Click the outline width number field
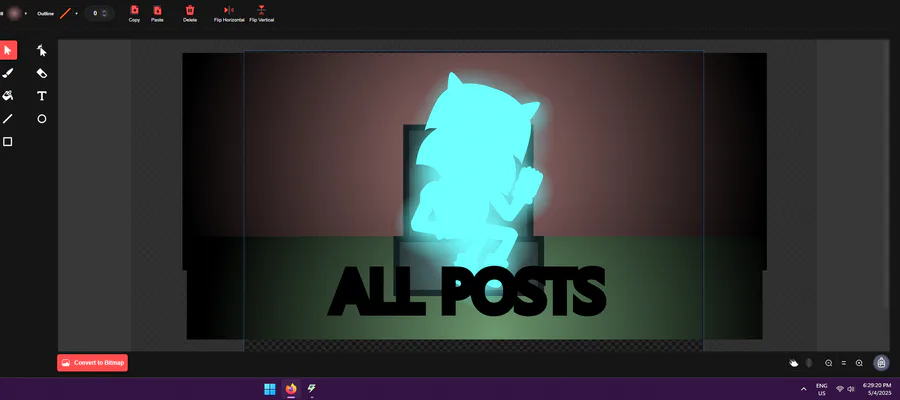This screenshot has width=900, height=400. [94, 13]
